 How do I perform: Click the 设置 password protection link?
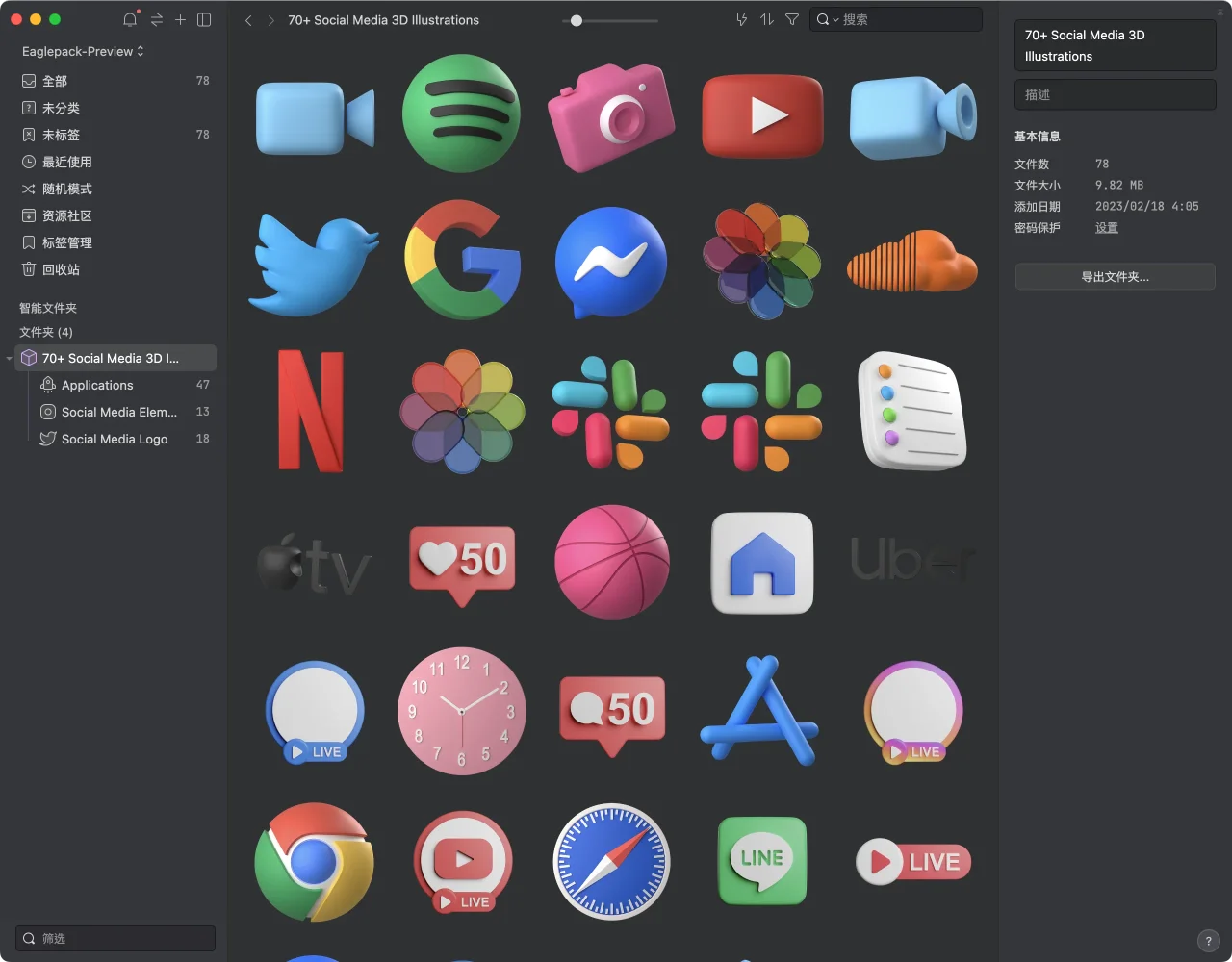click(1107, 228)
